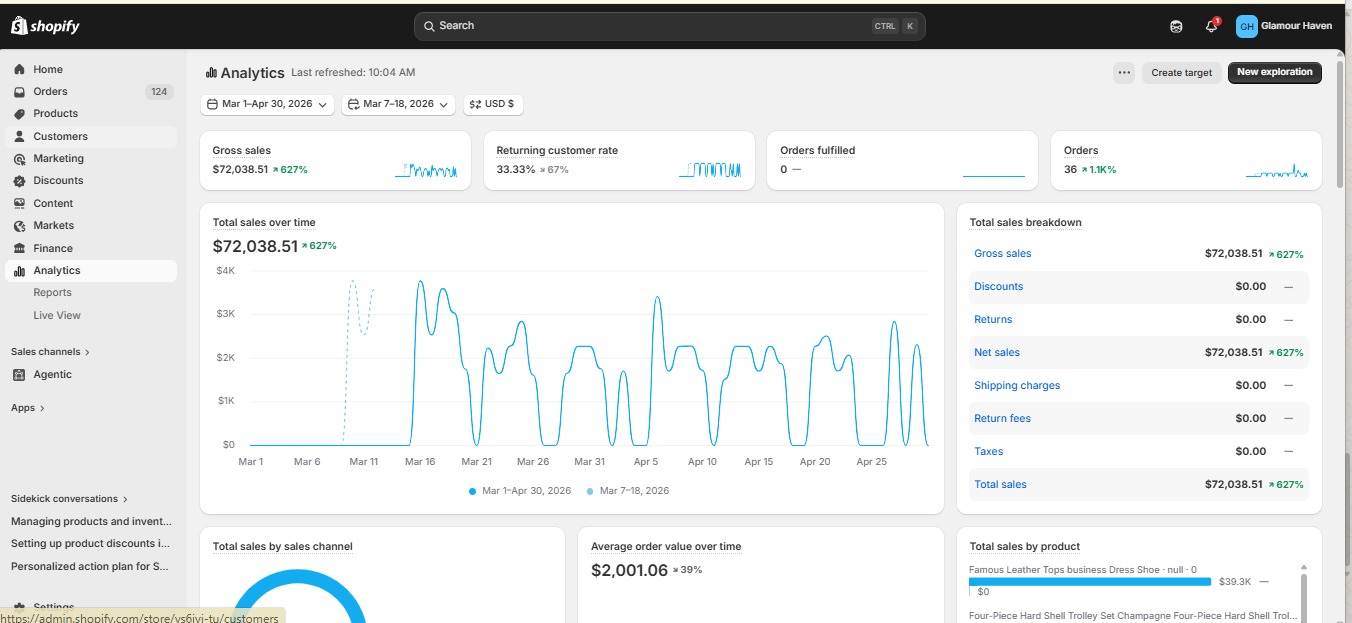1352x623 pixels.
Task: Open the Gross sales breakdown link
Action: tap(1002, 254)
